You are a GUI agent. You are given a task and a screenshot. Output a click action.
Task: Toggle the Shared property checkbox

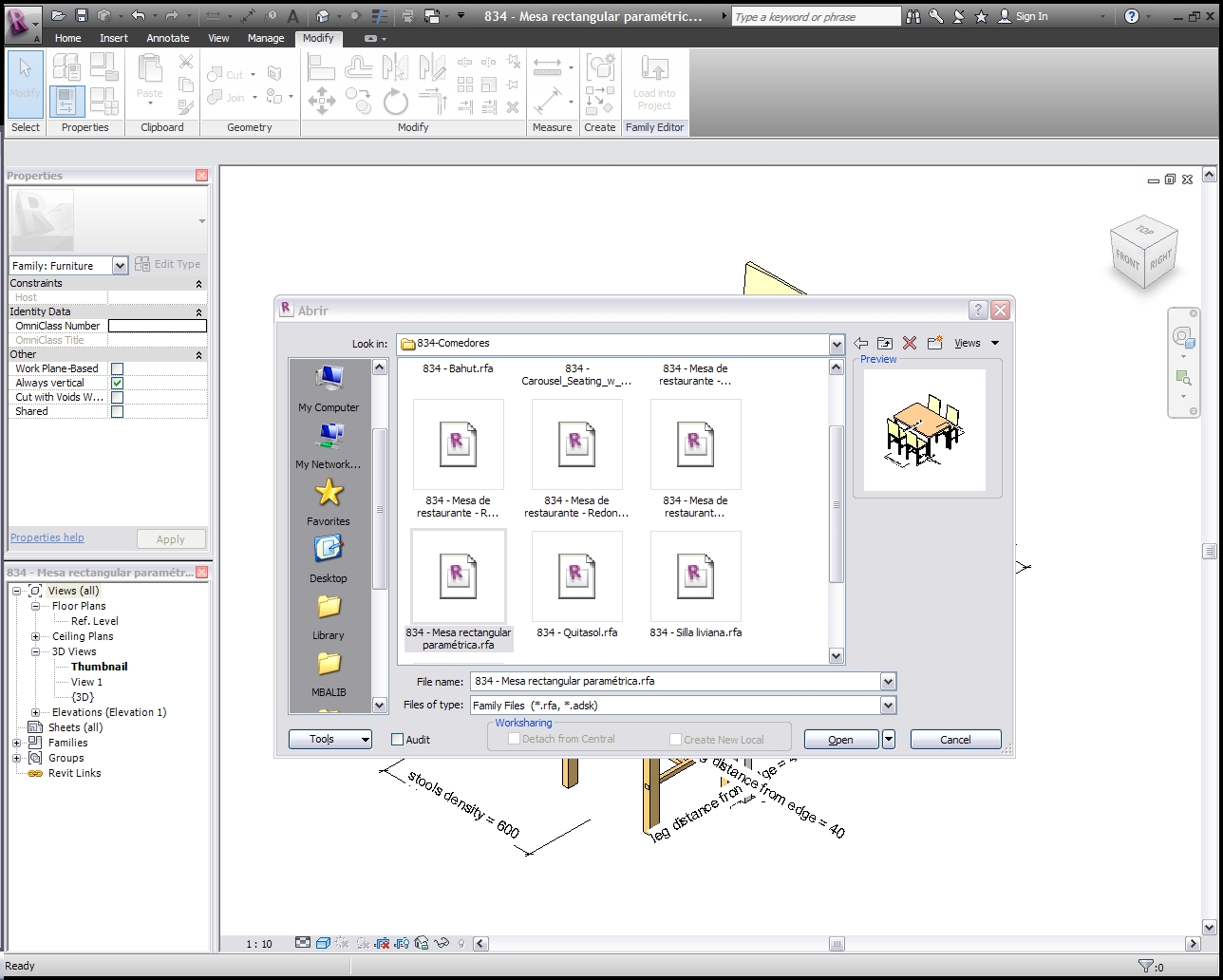[117, 411]
